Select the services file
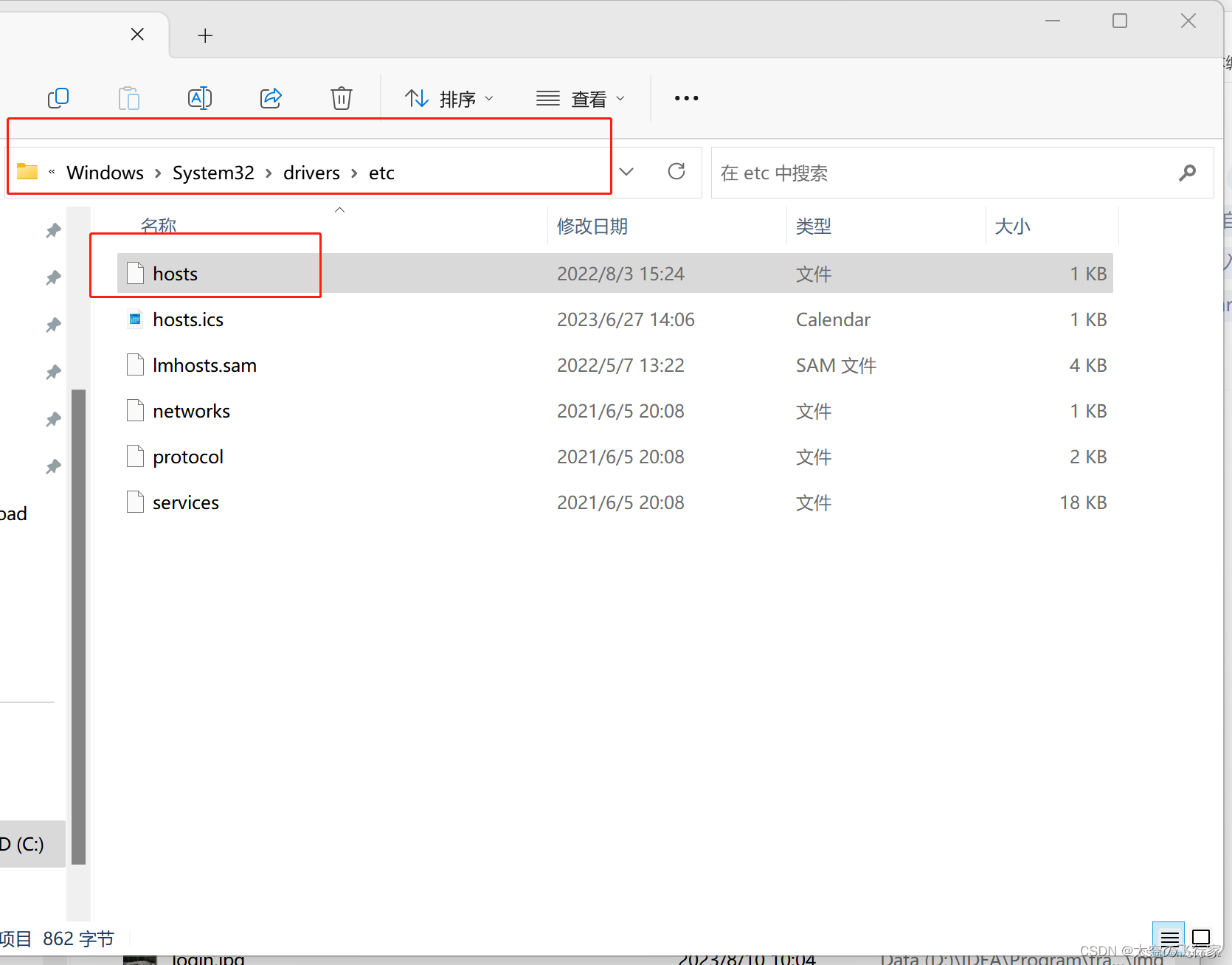 tap(615, 502)
